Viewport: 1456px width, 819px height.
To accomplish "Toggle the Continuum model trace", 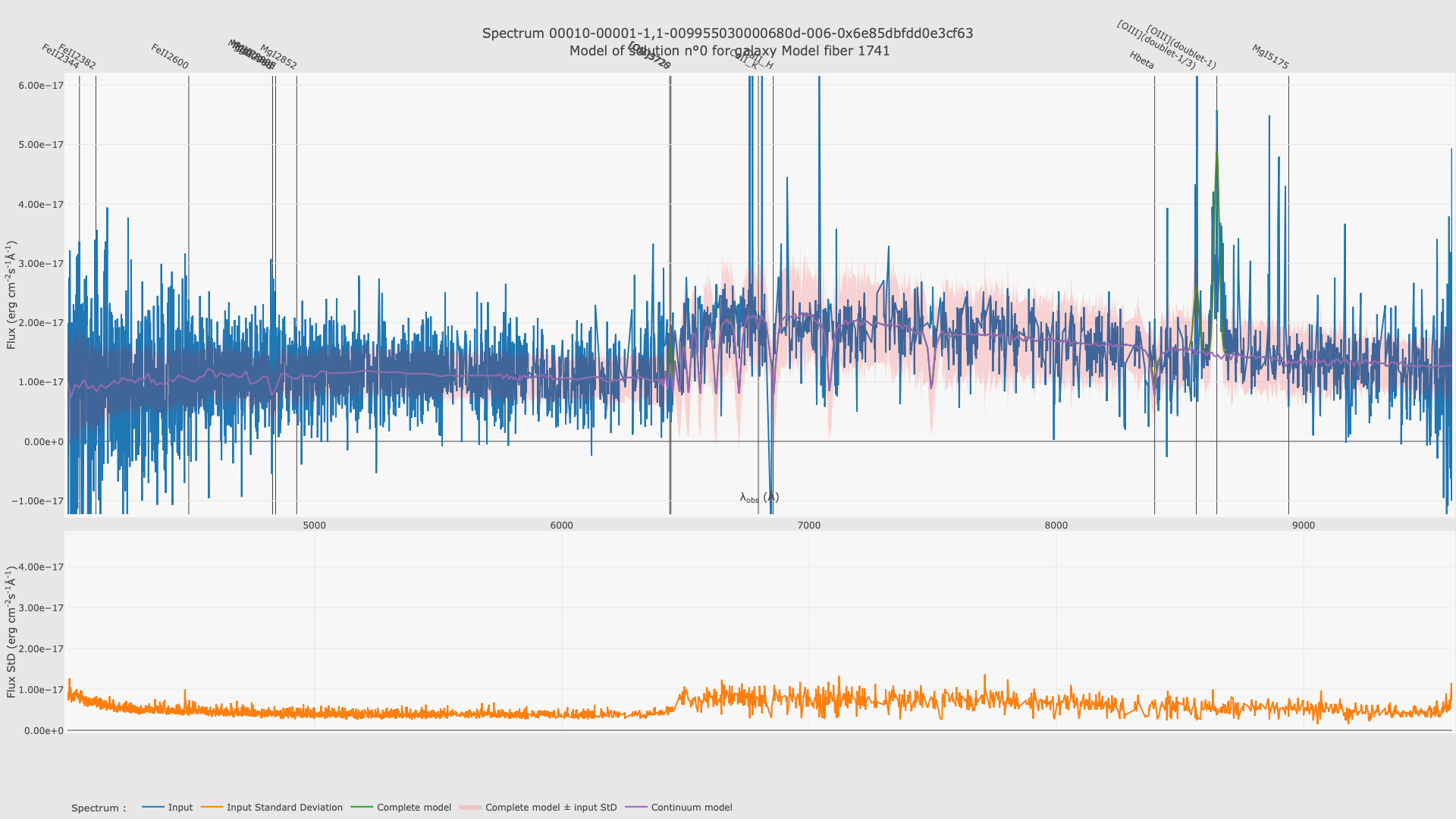I will pos(691,808).
